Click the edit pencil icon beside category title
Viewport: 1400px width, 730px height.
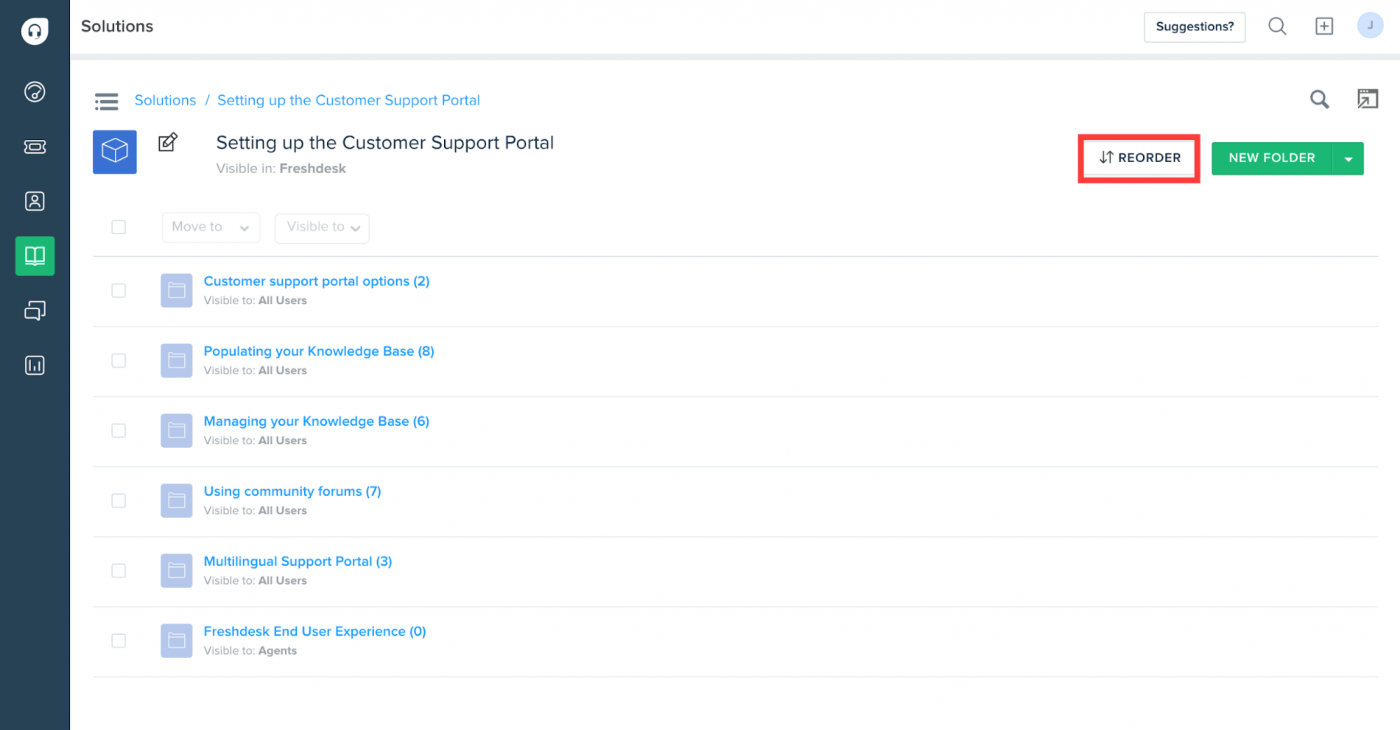168,143
